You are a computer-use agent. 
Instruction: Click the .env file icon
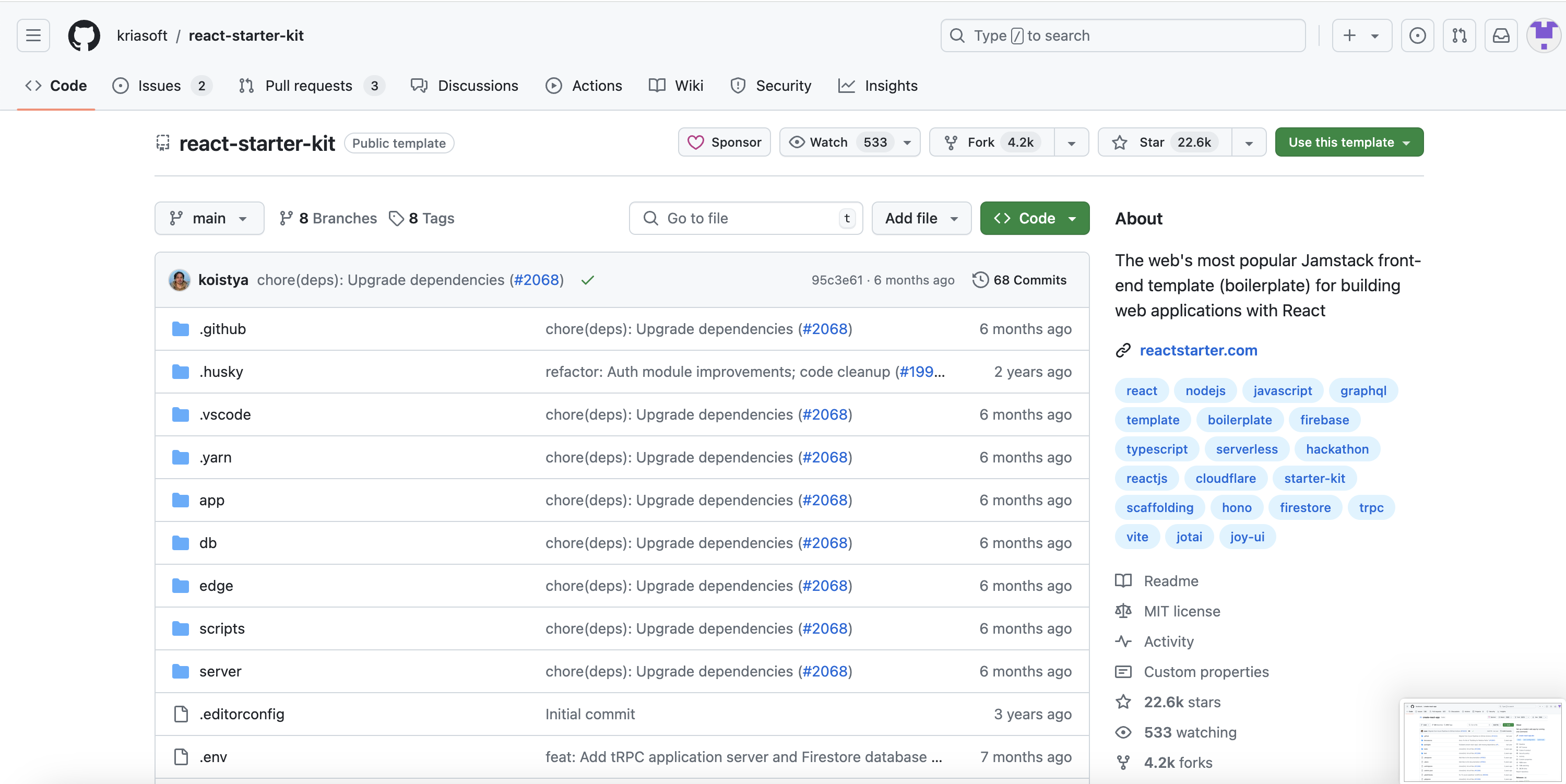click(x=181, y=757)
